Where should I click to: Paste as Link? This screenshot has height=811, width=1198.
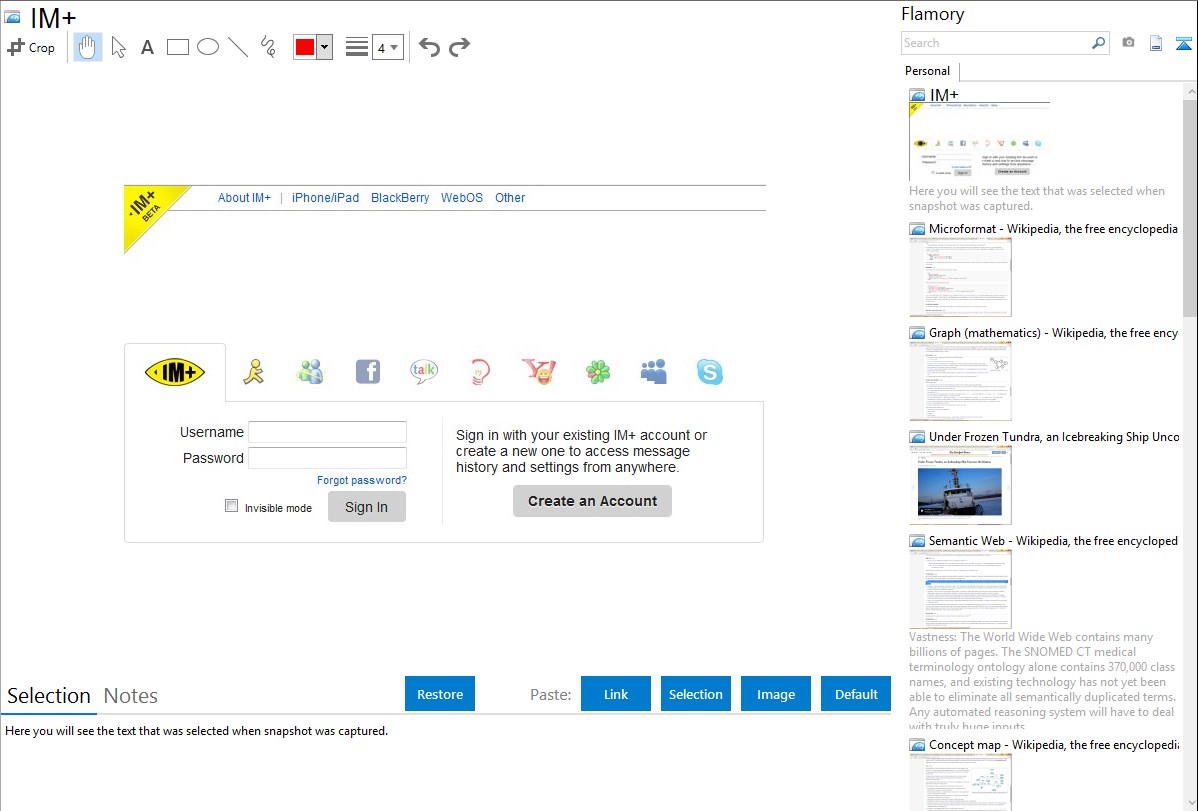click(616, 694)
